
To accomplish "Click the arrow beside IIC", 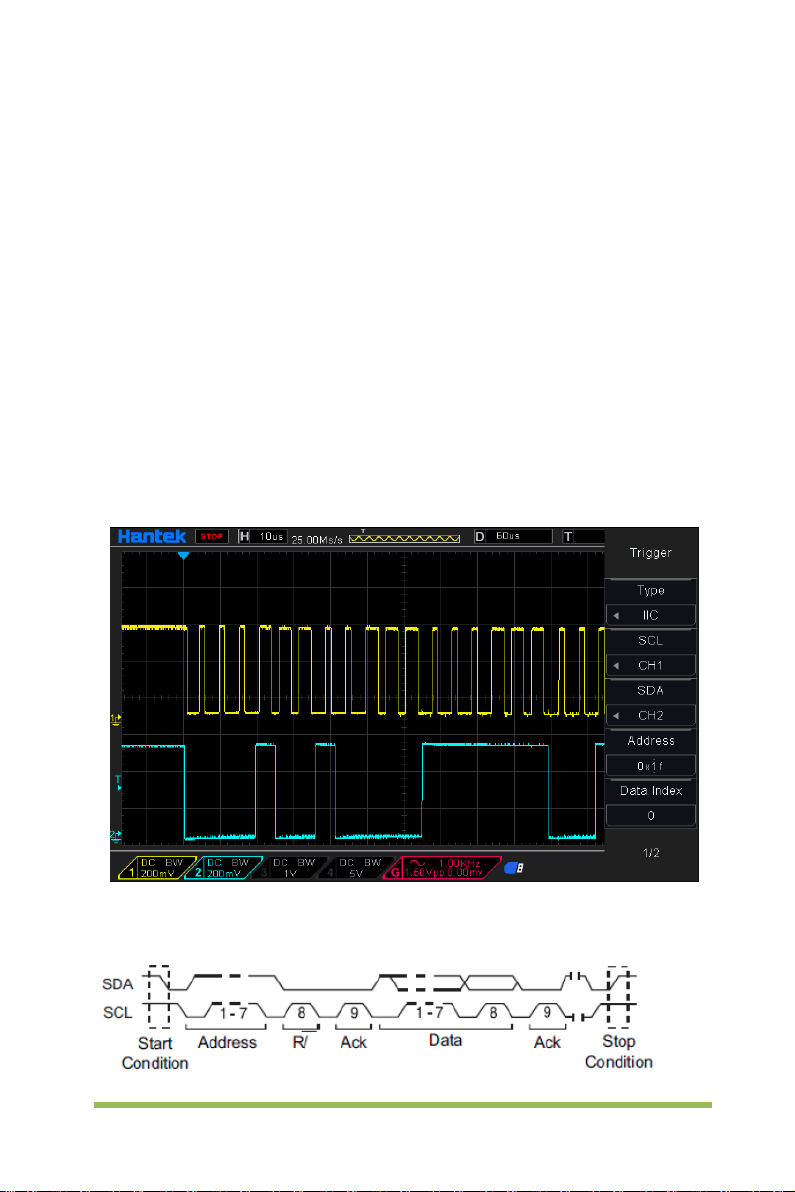I will (x=616, y=616).
